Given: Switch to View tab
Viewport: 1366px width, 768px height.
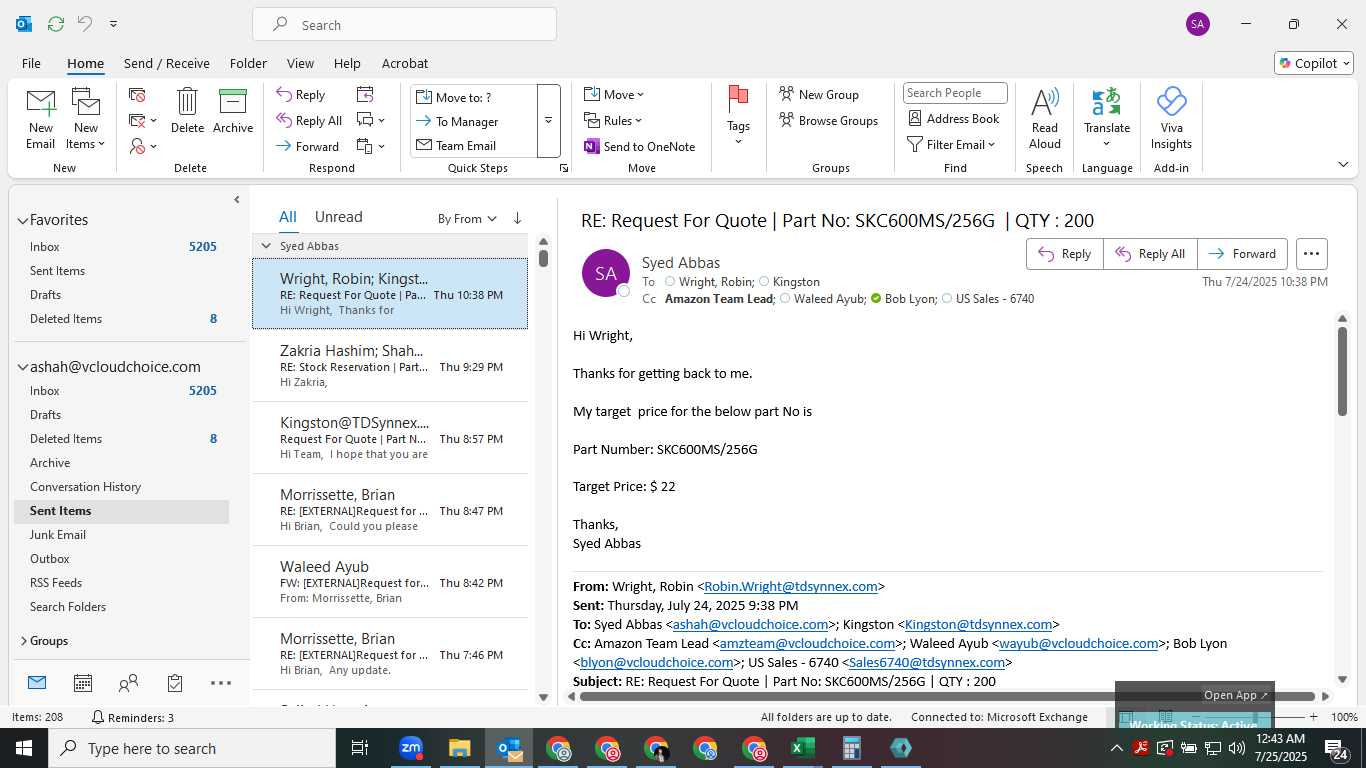Looking at the screenshot, I should point(300,63).
